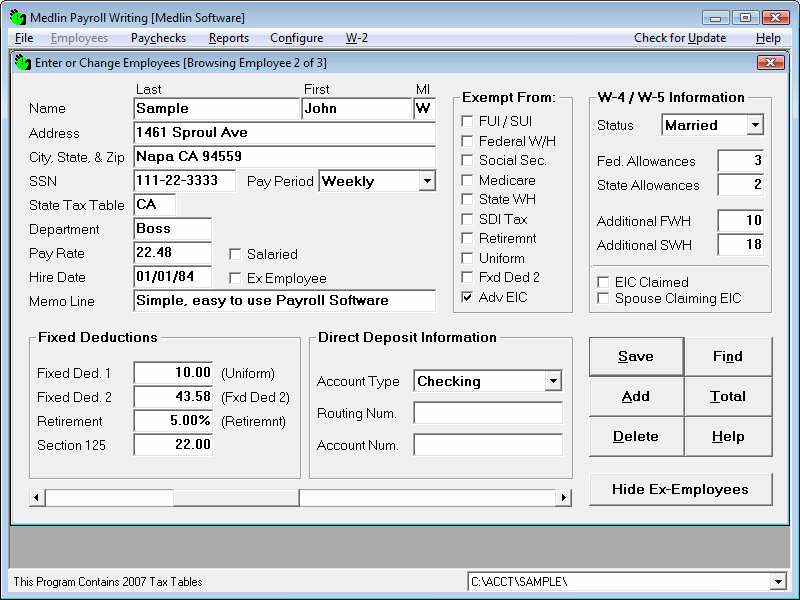
Task: Uncheck the Adv EIC checkbox
Action: point(467,297)
